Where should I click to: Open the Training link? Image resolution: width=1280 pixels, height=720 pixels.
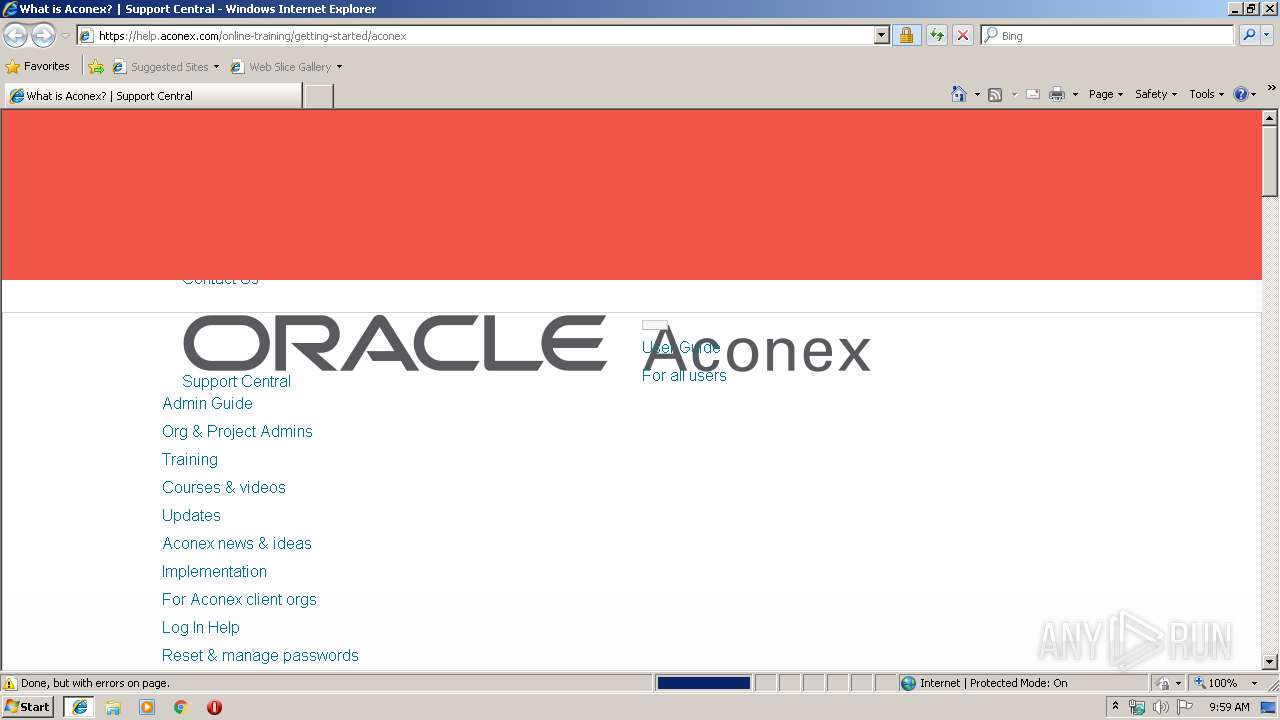click(x=190, y=459)
